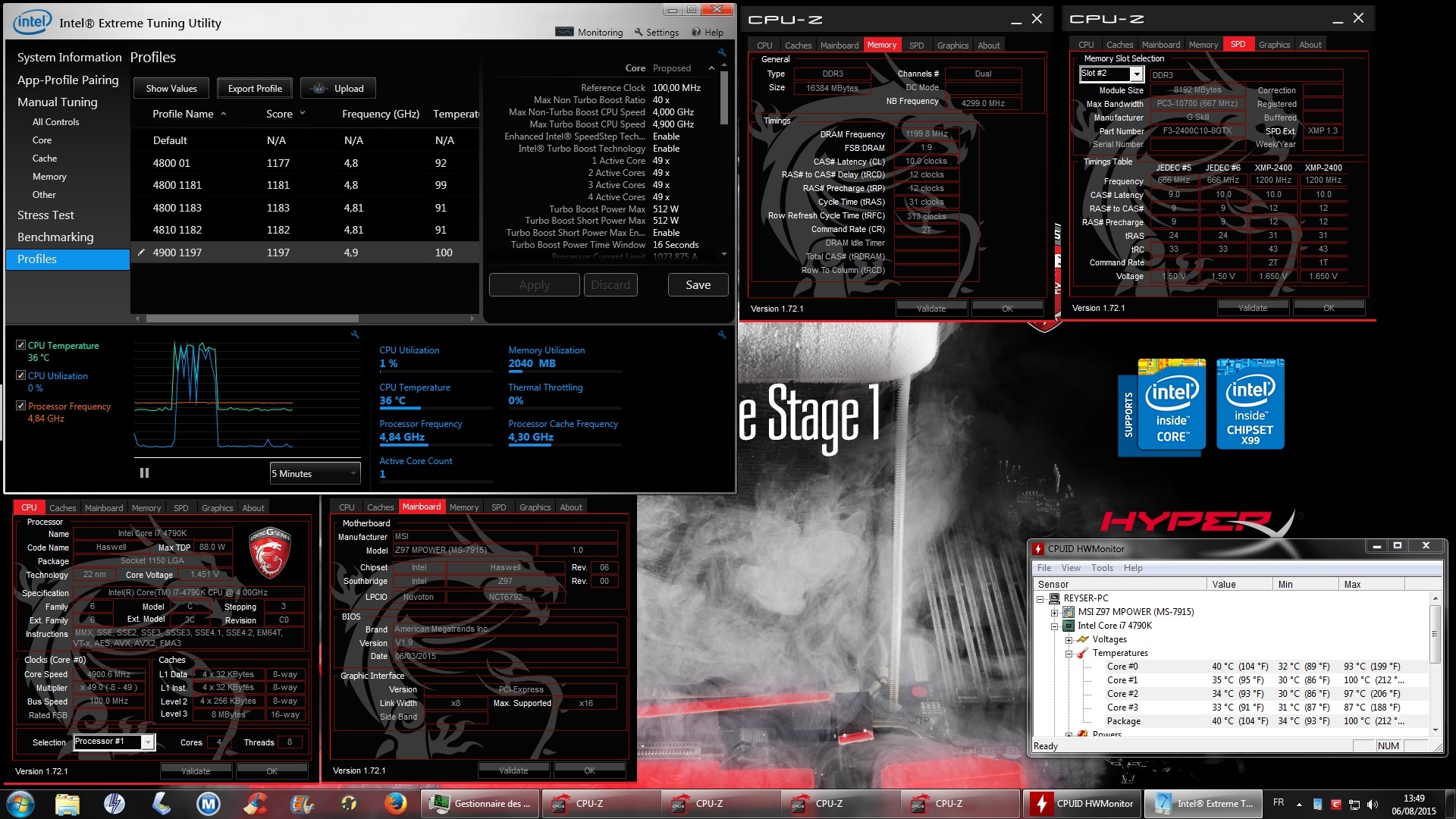The width and height of the screenshot is (1456, 819).
Task: Click Validate in CPU-Z SPD window
Action: tap(1253, 308)
